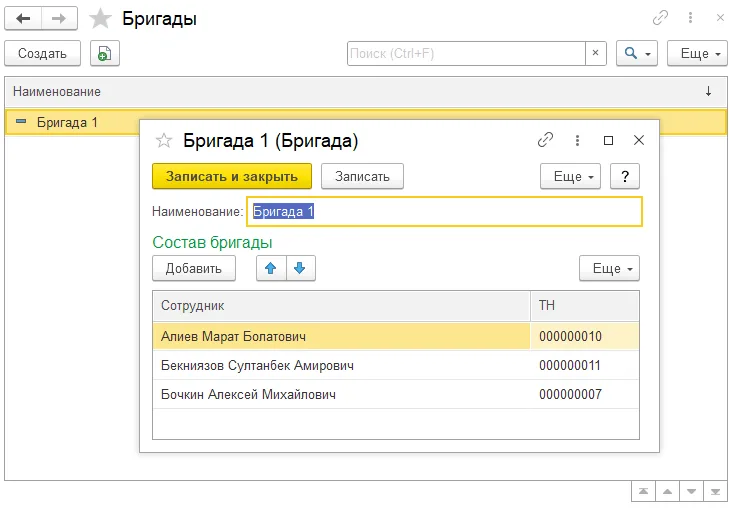Select Бочкин Алексей Михайлович
Viewport: 736px width, 510px height.
(x=341, y=395)
